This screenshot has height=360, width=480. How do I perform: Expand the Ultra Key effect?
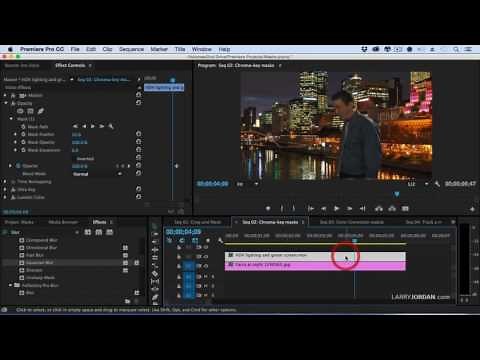5,189
